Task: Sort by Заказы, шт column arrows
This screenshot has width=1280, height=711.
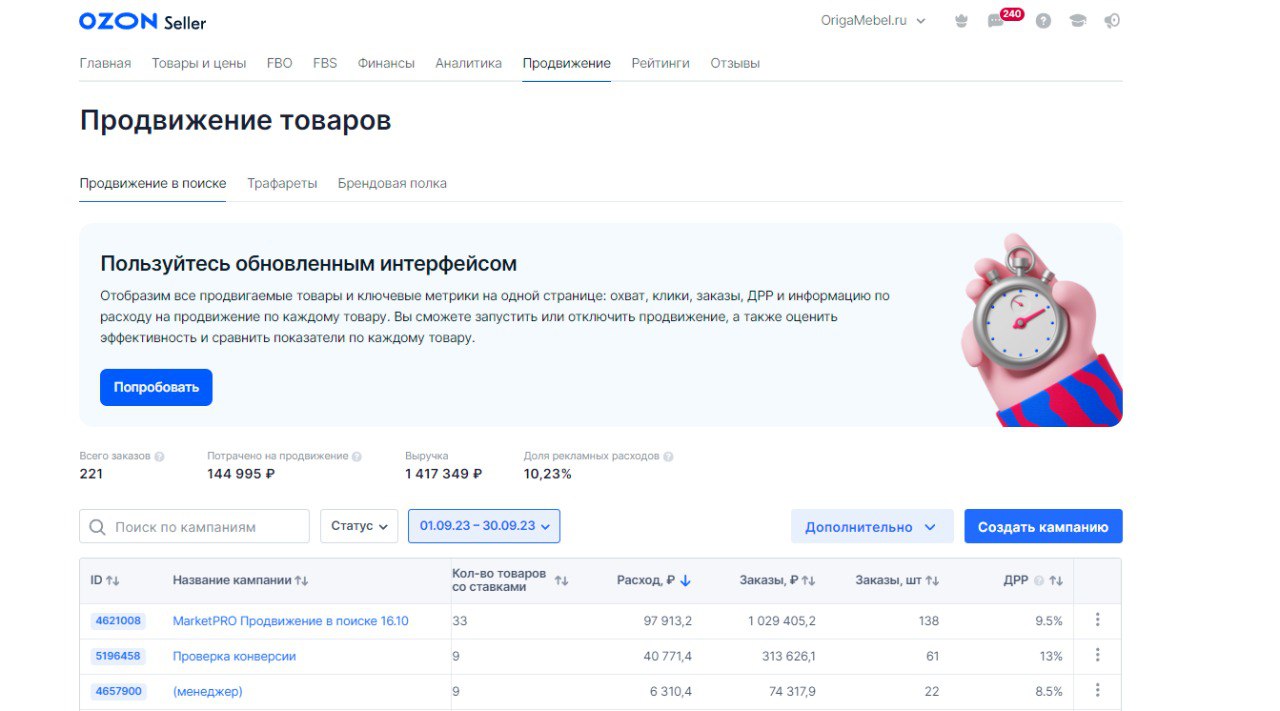Action: pos(932,581)
